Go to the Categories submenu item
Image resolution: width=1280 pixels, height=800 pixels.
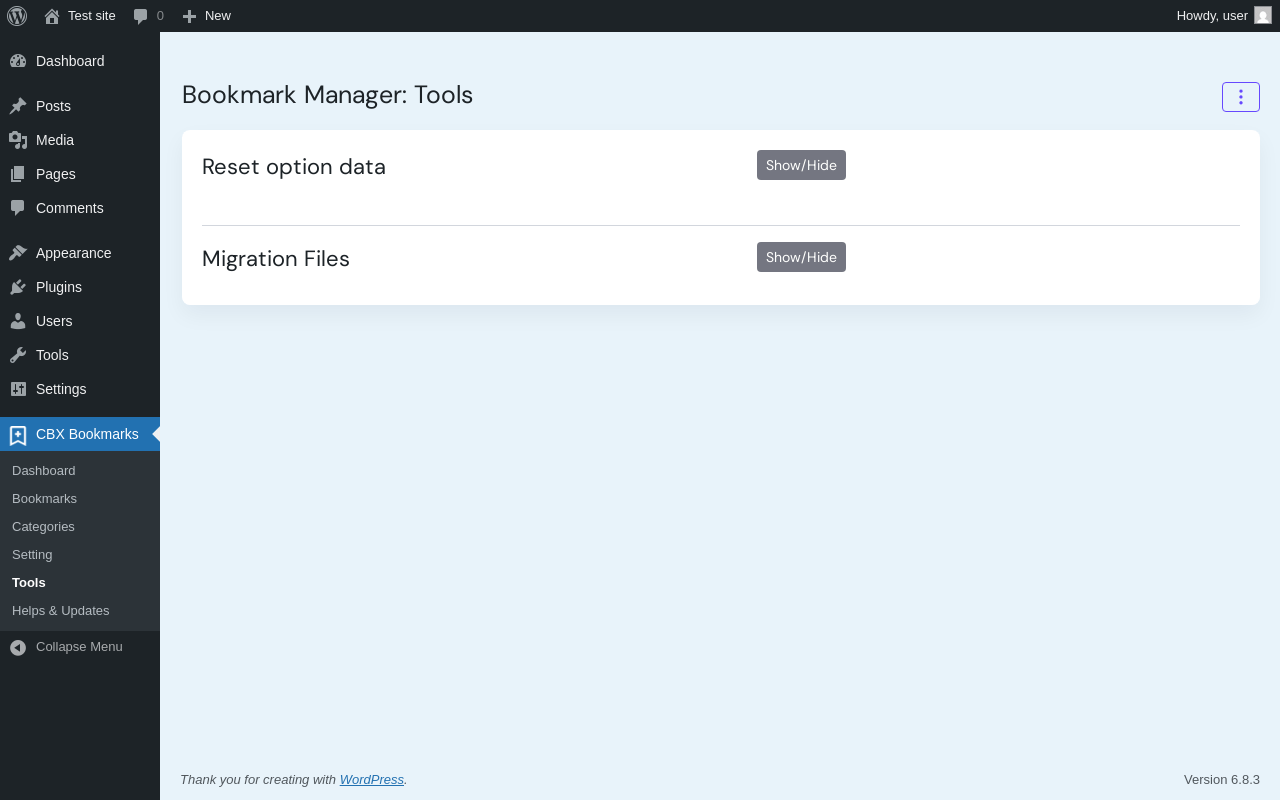pos(43,527)
